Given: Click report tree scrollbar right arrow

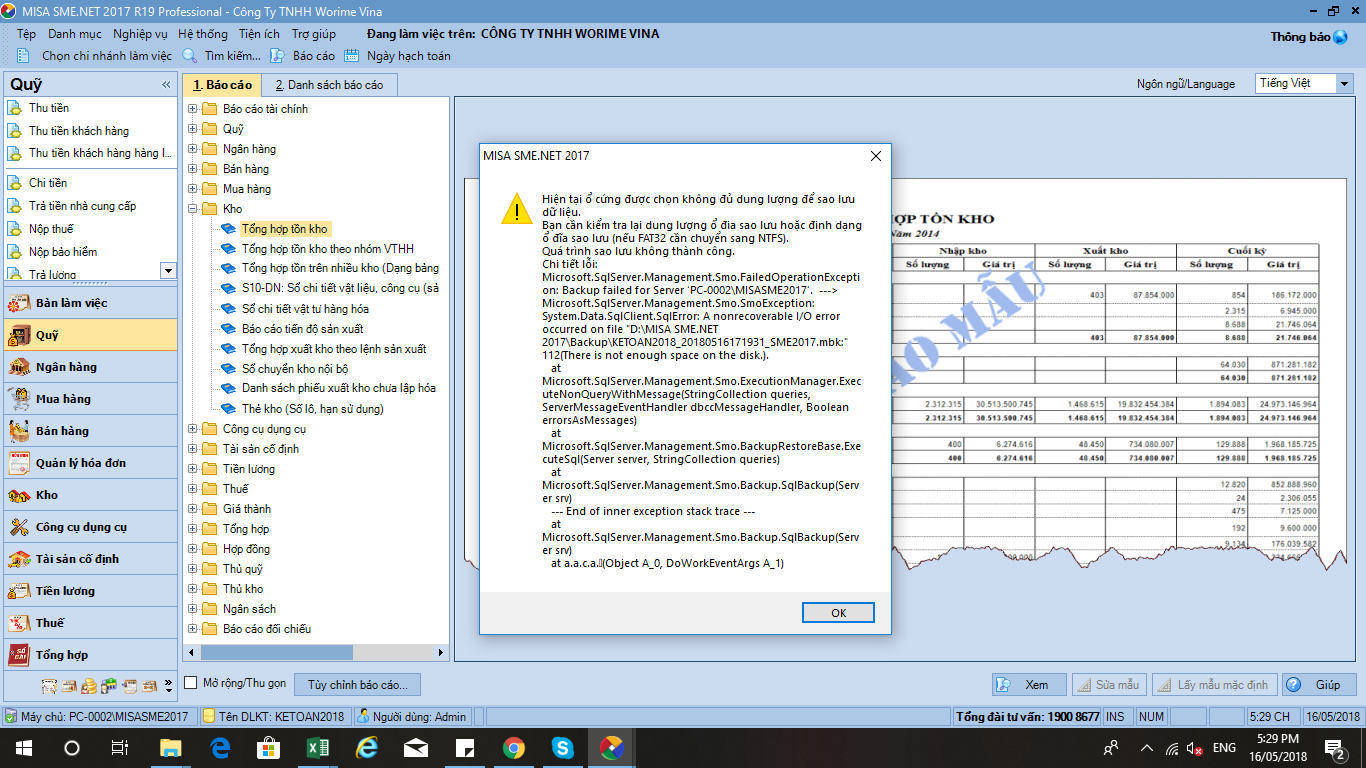Looking at the screenshot, I should point(441,652).
